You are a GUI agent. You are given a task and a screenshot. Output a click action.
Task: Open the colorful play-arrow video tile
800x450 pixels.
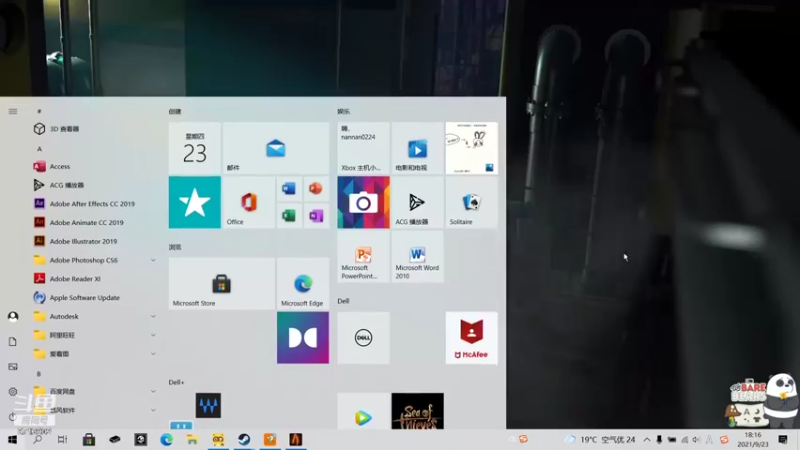(363, 411)
